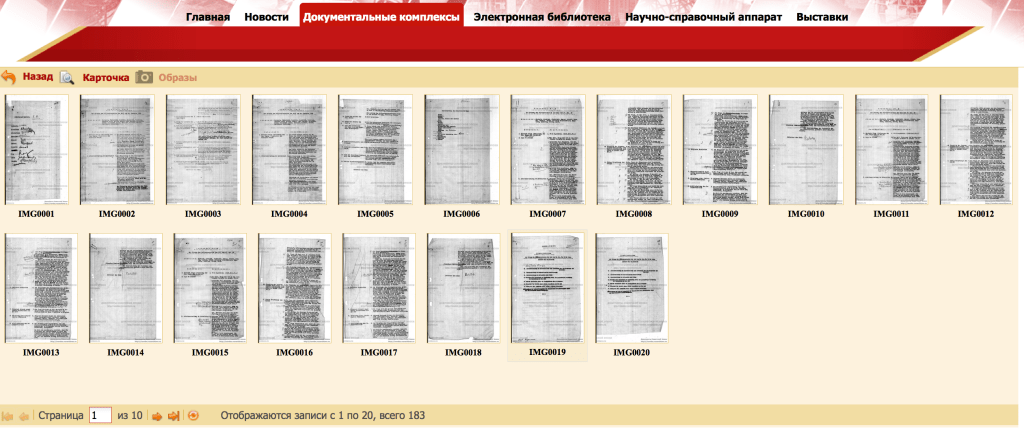
Task: Go to Выставки section
Action: (x=822, y=17)
